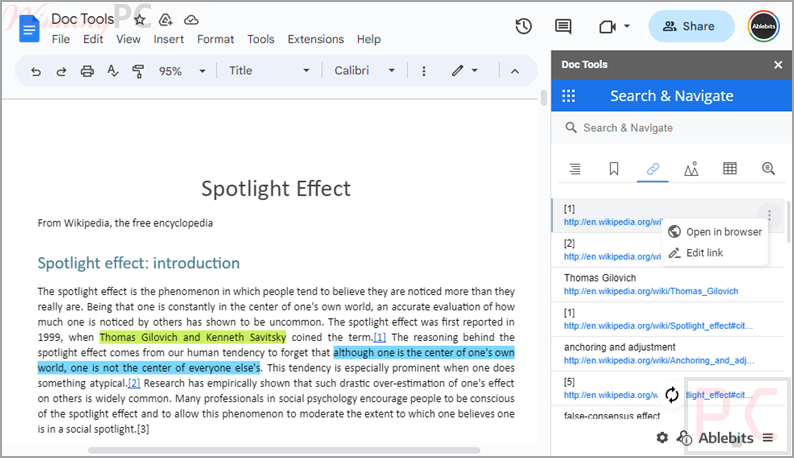Open version history clock icon
The height and width of the screenshot is (458, 794).
[524, 26]
